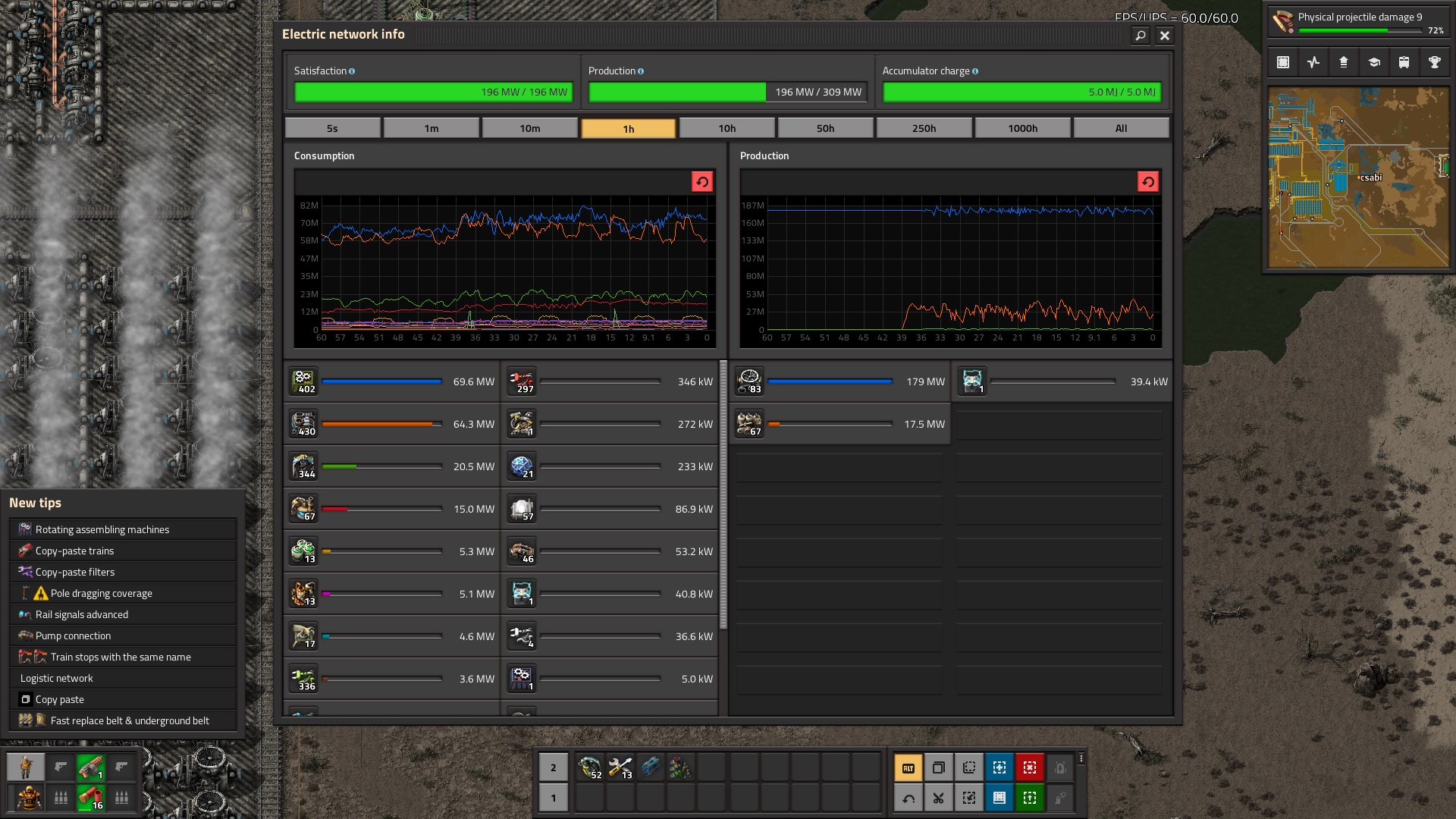Reset the Production graph filter
This screenshot has width=1456, height=819.
(1147, 182)
